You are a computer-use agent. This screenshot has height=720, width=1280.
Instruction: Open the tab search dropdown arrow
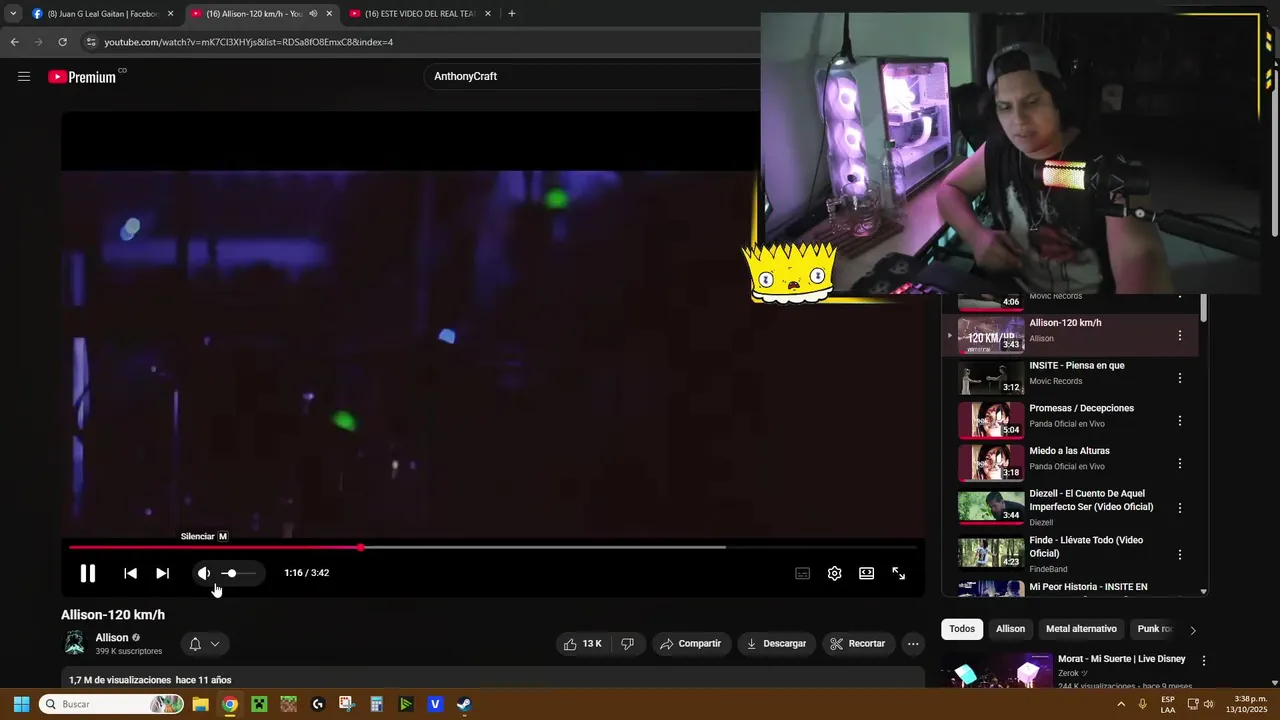pos(12,14)
